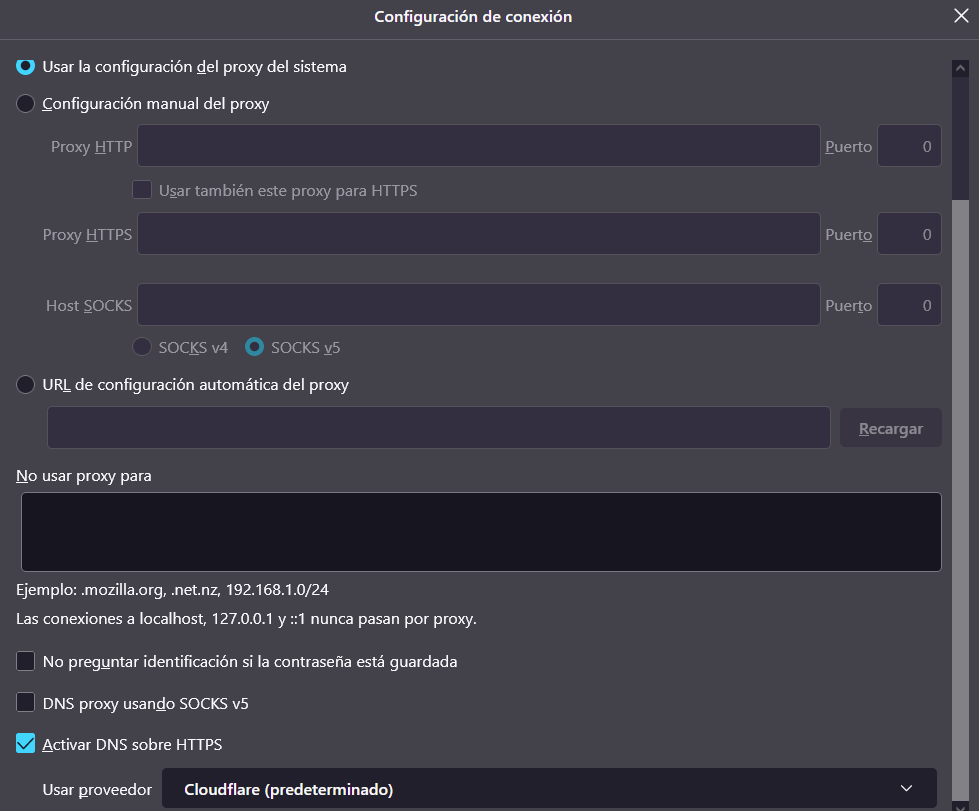The width and height of the screenshot is (979, 811).
Task: Select 'Usar la configuración del proxy del sistema'
Action: [x=26, y=66]
